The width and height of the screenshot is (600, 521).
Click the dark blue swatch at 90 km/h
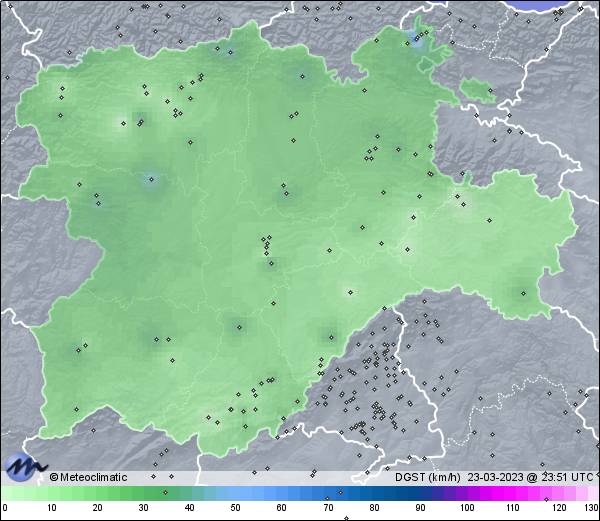tap(420, 493)
